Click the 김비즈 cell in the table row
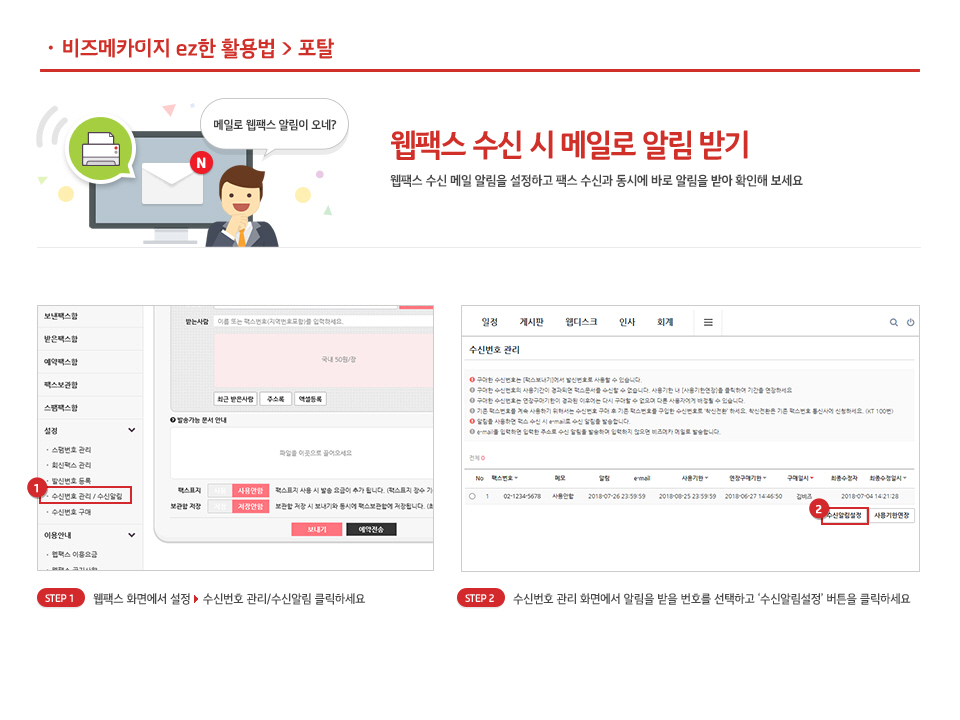This screenshot has height=720, width=960. click(x=804, y=497)
